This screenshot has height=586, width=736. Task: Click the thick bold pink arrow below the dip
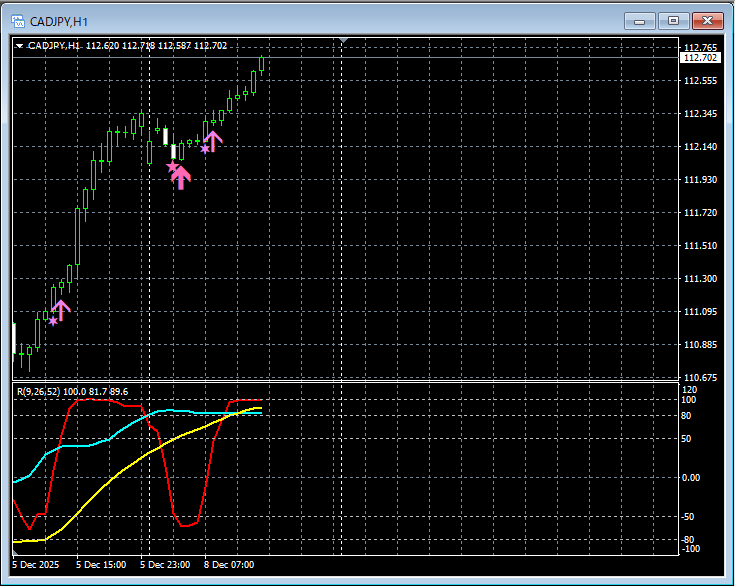coord(181,177)
